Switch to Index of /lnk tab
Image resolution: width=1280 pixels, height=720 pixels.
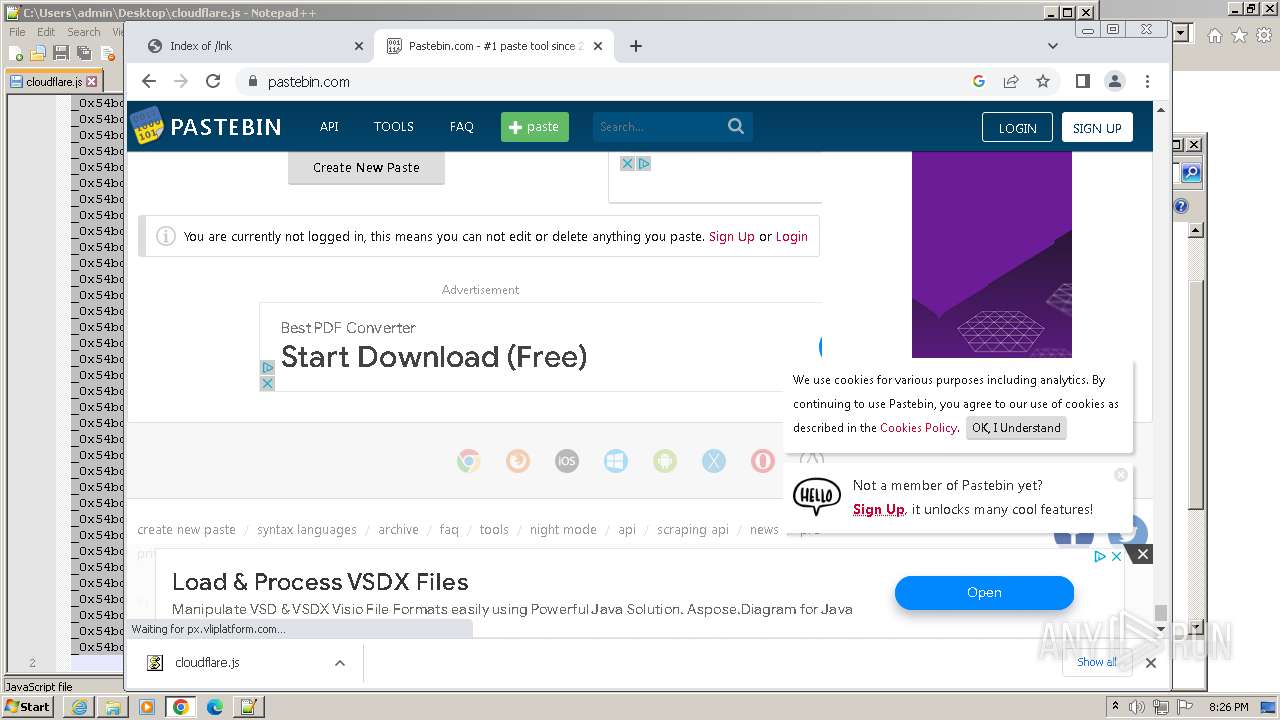[257, 46]
